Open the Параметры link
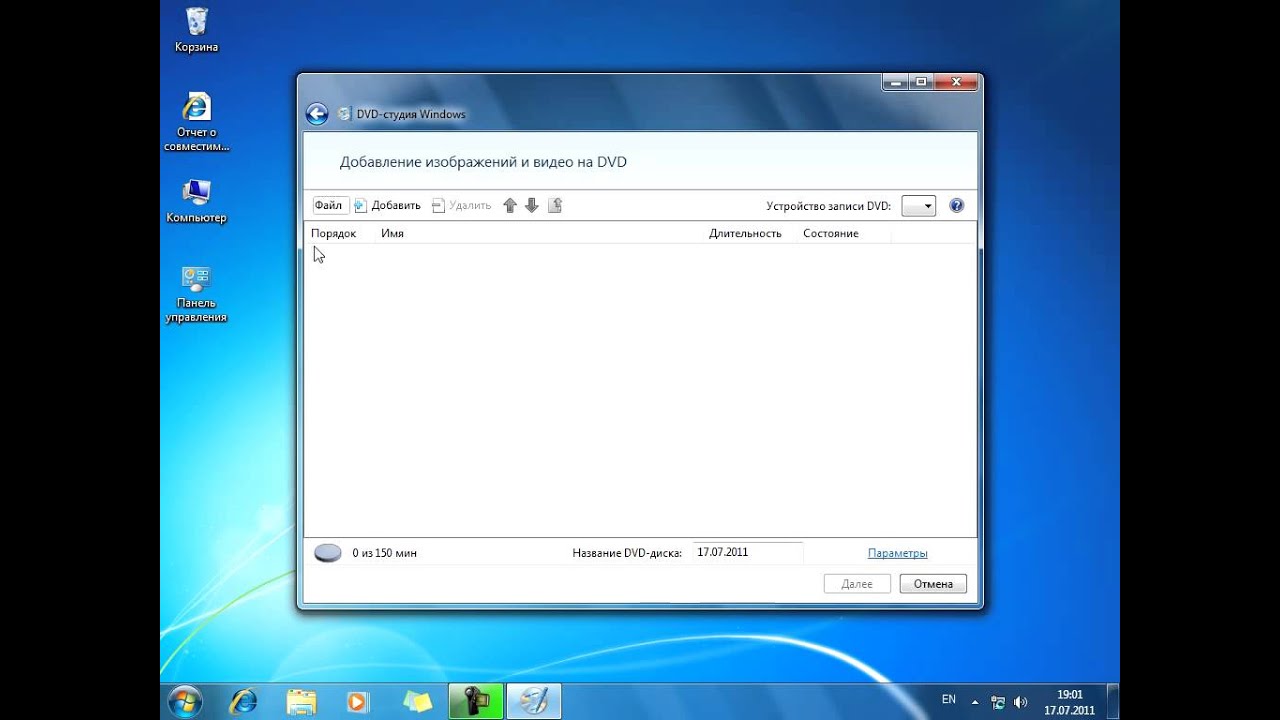The image size is (1280, 720). tap(897, 553)
